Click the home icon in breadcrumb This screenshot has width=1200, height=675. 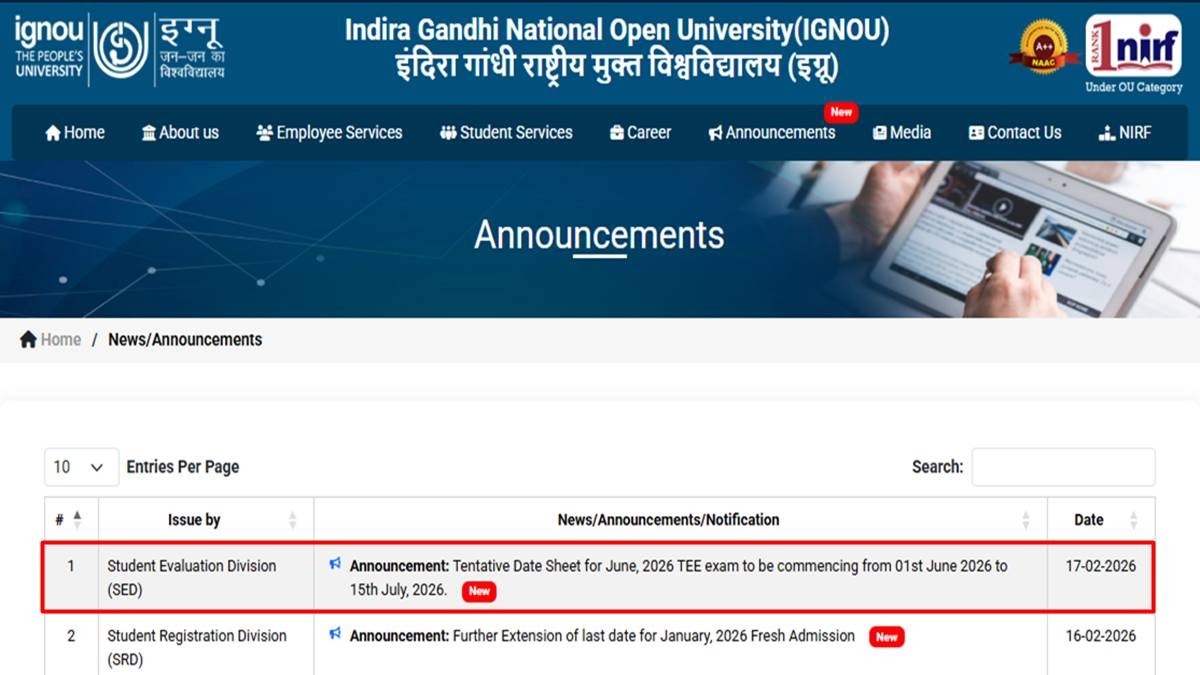(29, 340)
